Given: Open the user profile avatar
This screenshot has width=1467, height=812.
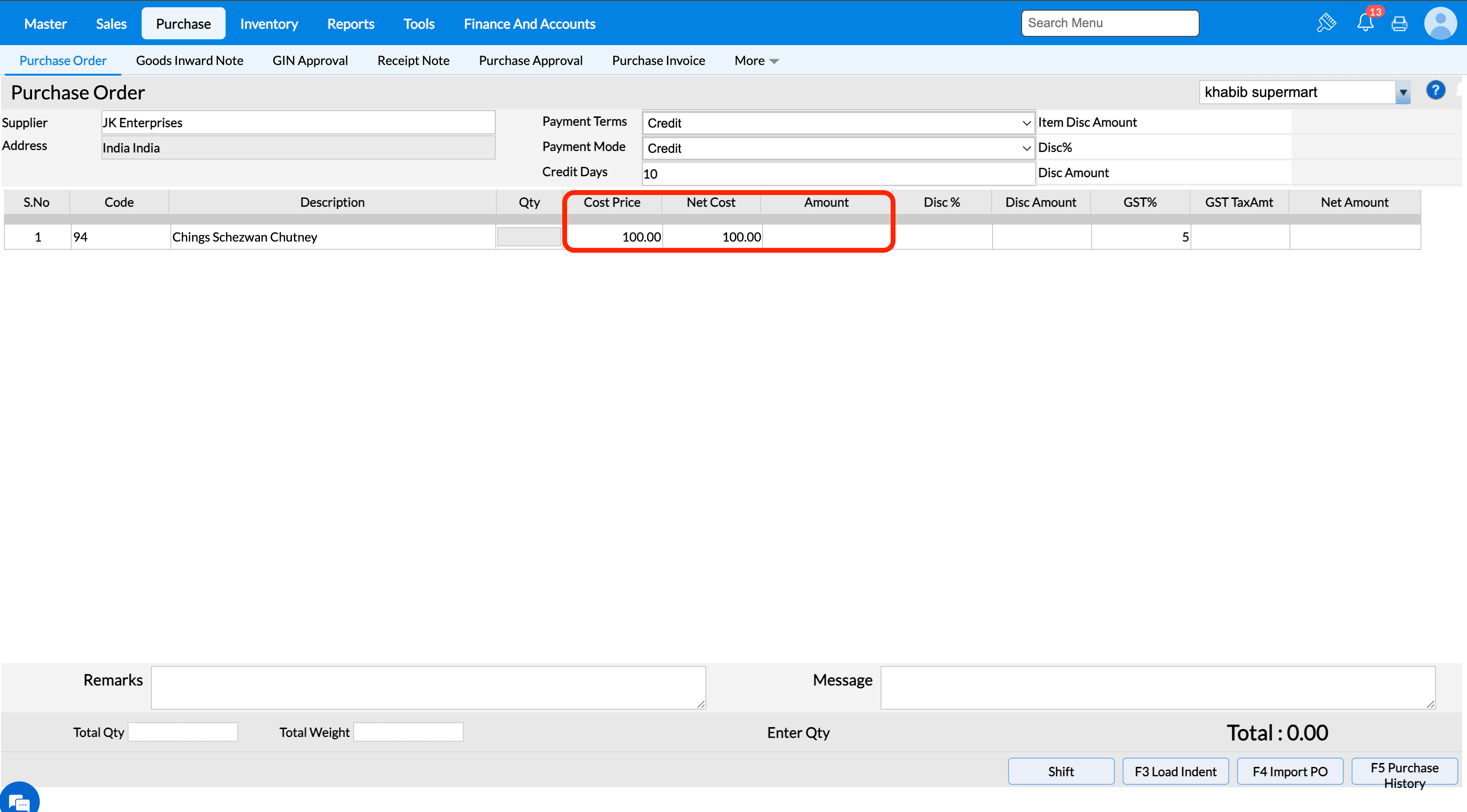Looking at the screenshot, I should [1440, 23].
